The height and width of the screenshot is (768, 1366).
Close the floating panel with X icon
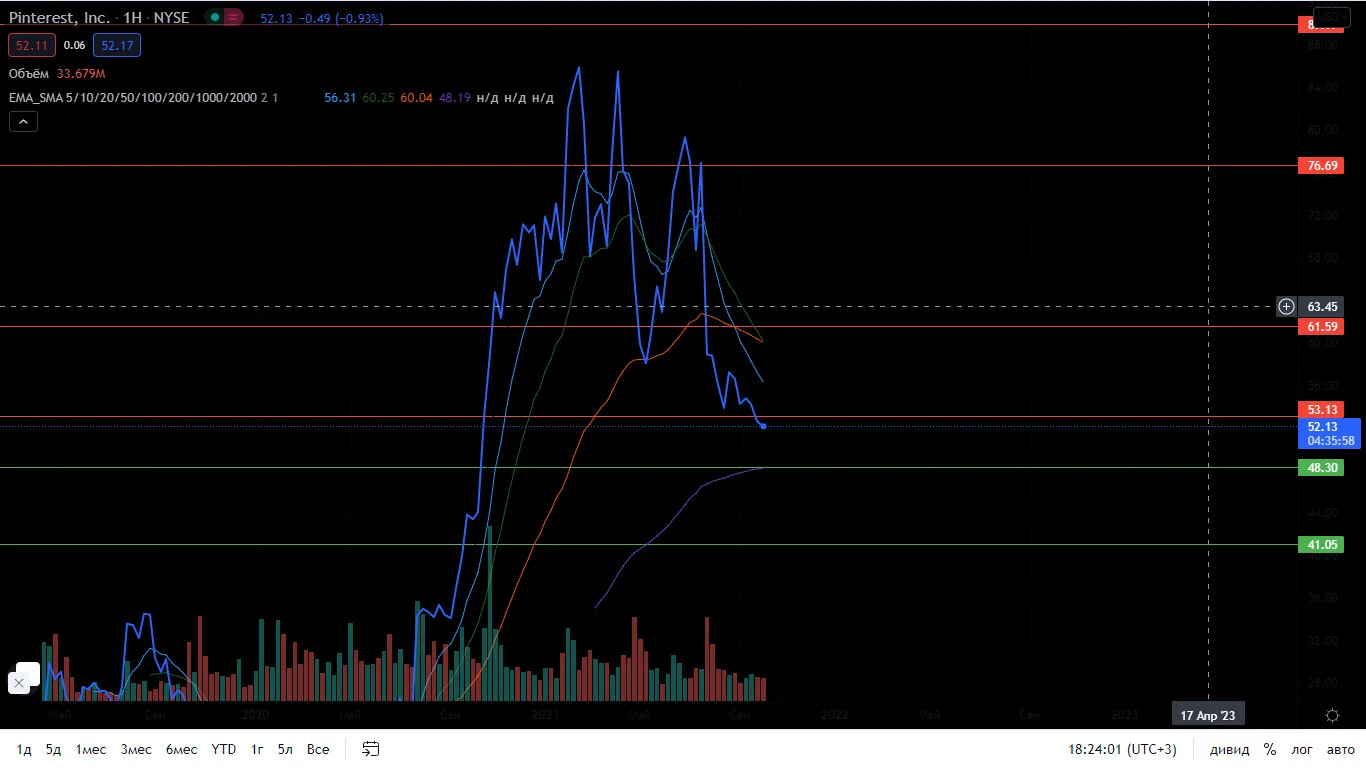[x=18, y=683]
